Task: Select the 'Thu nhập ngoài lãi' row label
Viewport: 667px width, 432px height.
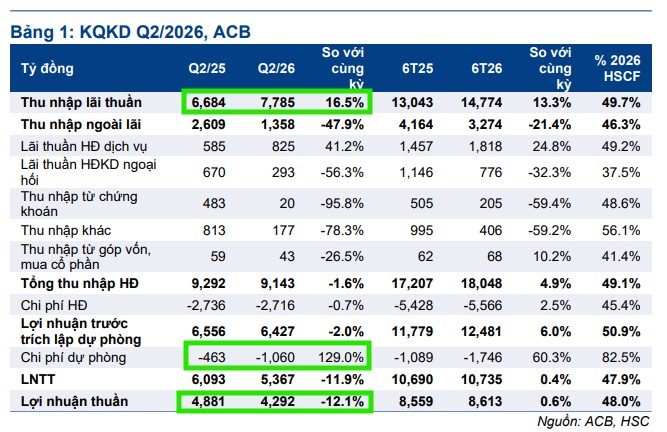Action: (81, 125)
